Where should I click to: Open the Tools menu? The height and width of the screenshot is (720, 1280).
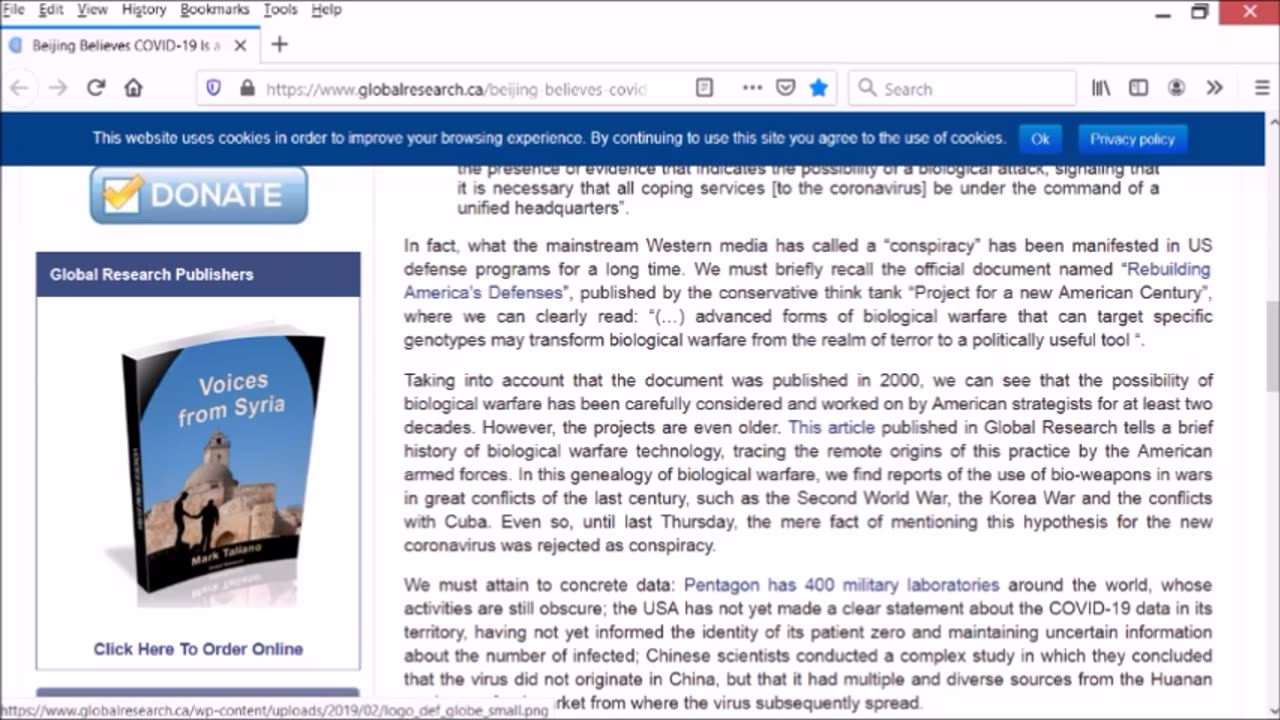(x=280, y=9)
